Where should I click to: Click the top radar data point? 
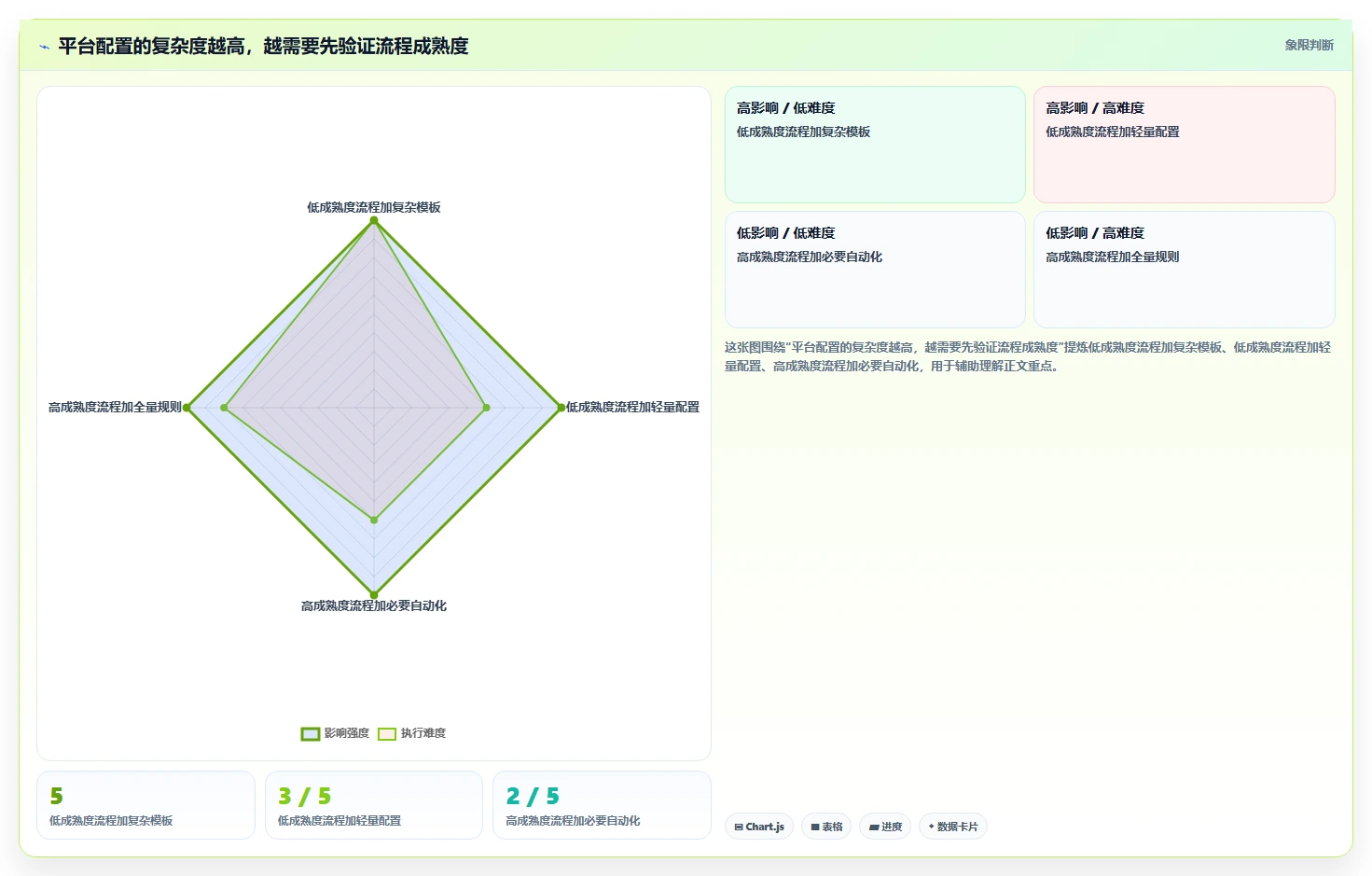tap(374, 220)
